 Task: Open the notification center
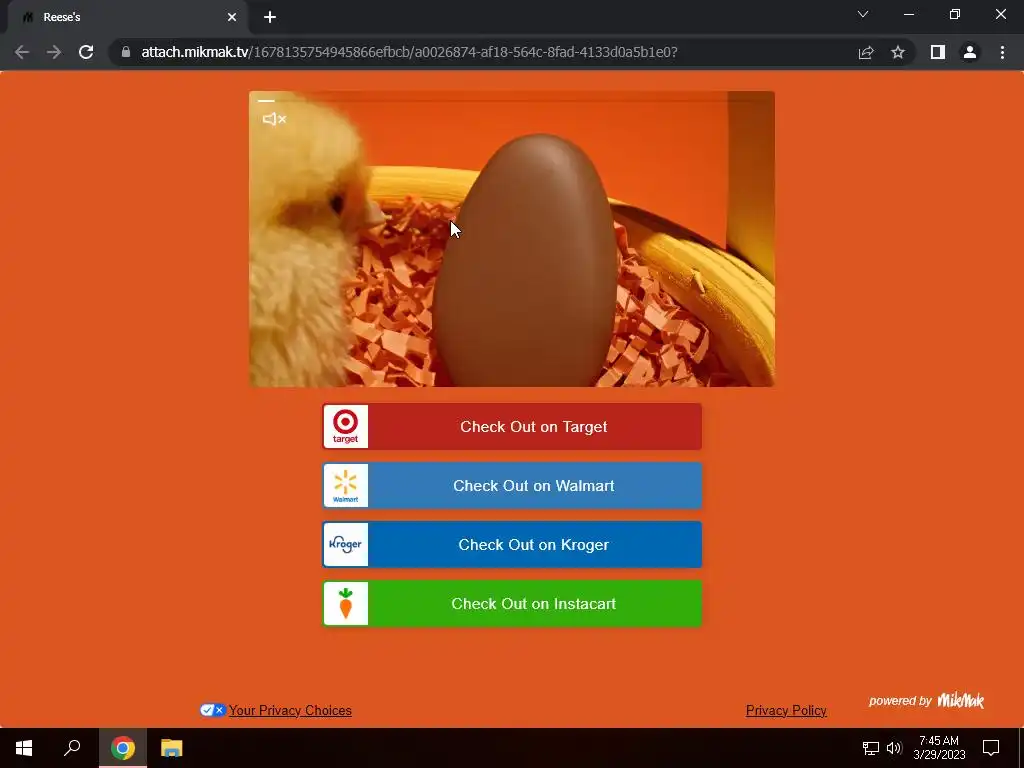pos(991,748)
